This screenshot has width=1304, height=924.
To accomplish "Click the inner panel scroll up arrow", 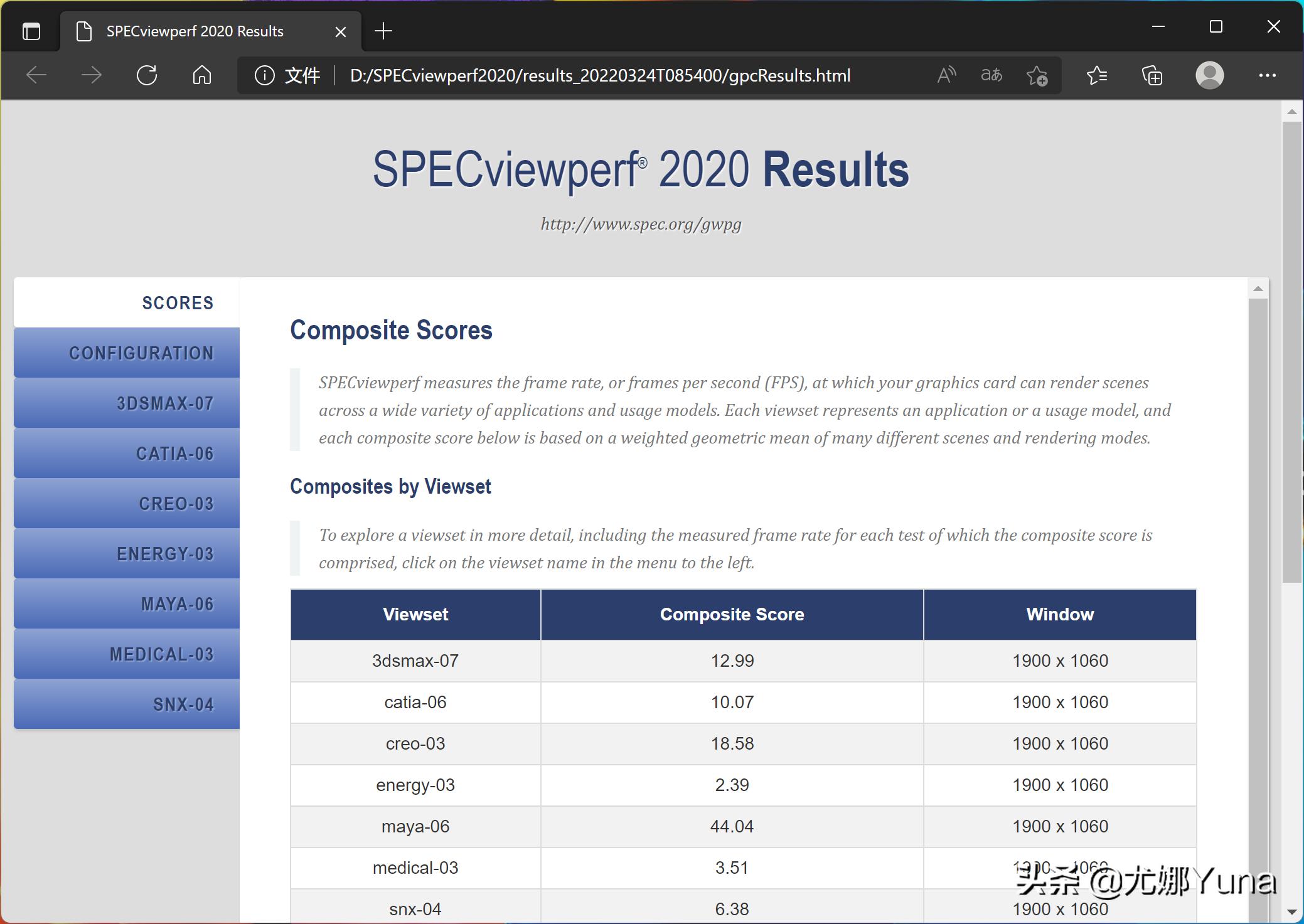I will click(x=1258, y=289).
